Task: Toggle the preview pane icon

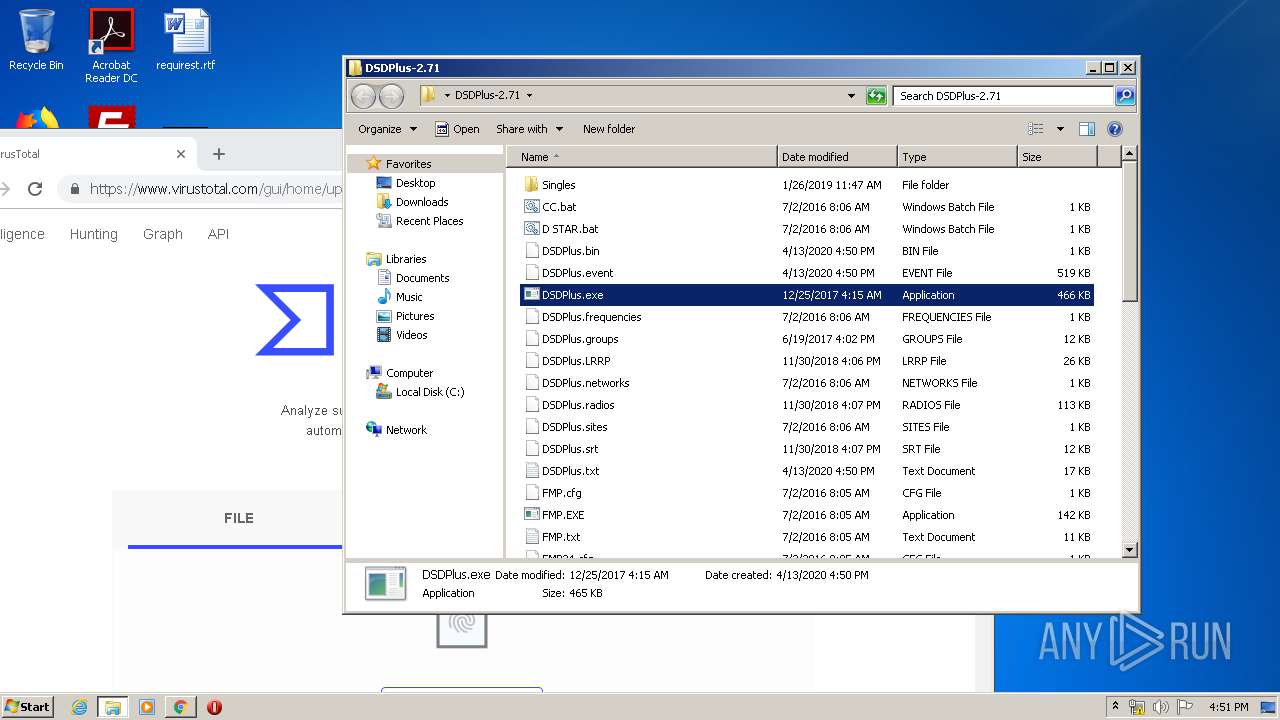Action: (1087, 129)
